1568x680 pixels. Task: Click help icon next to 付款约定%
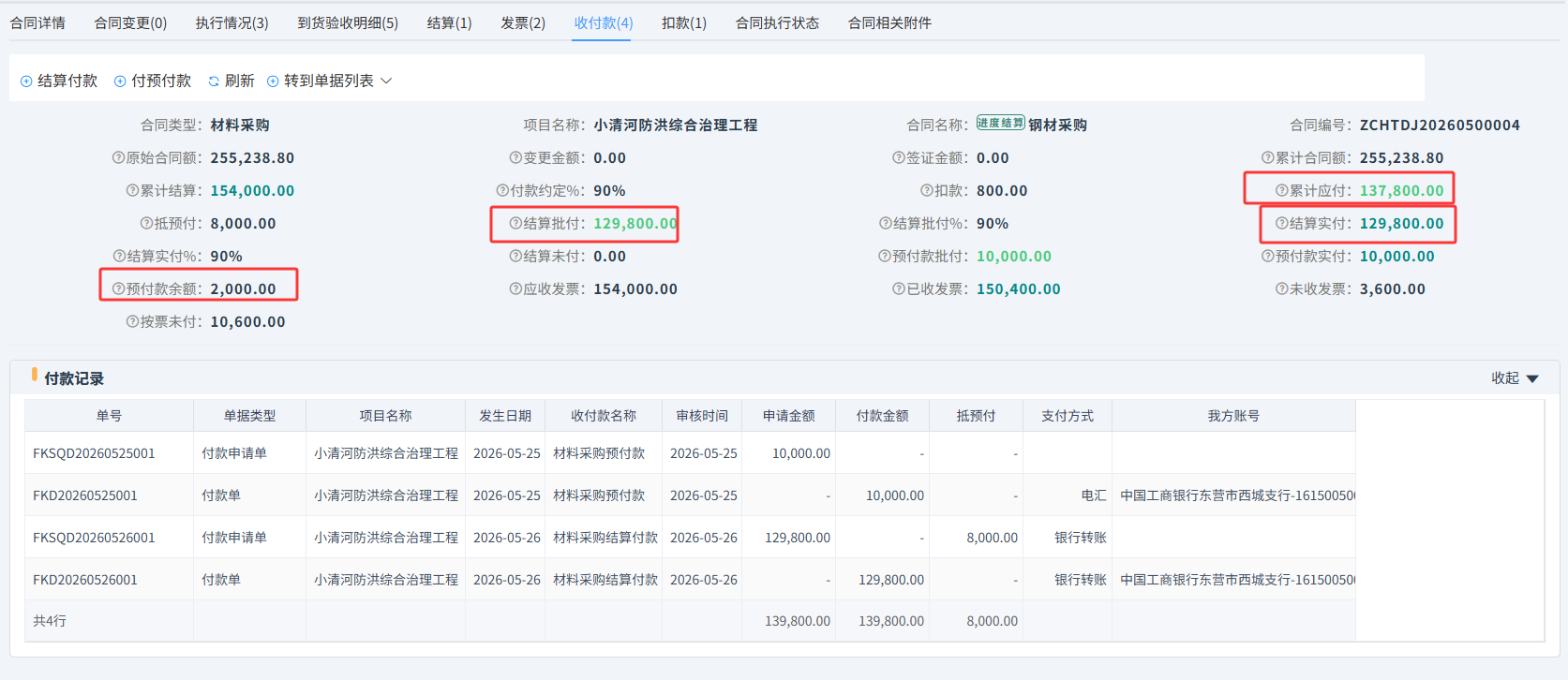(x=502, y=190)
